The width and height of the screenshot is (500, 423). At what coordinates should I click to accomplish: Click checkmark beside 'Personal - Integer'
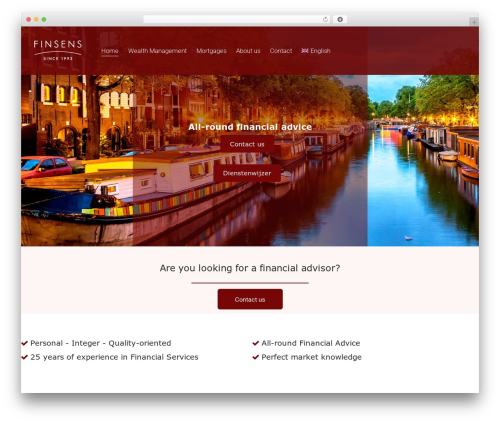point(24,343)
